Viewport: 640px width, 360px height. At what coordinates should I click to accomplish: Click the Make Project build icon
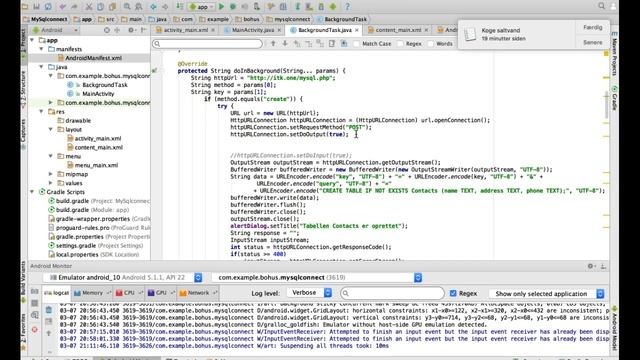pos(179,7)
